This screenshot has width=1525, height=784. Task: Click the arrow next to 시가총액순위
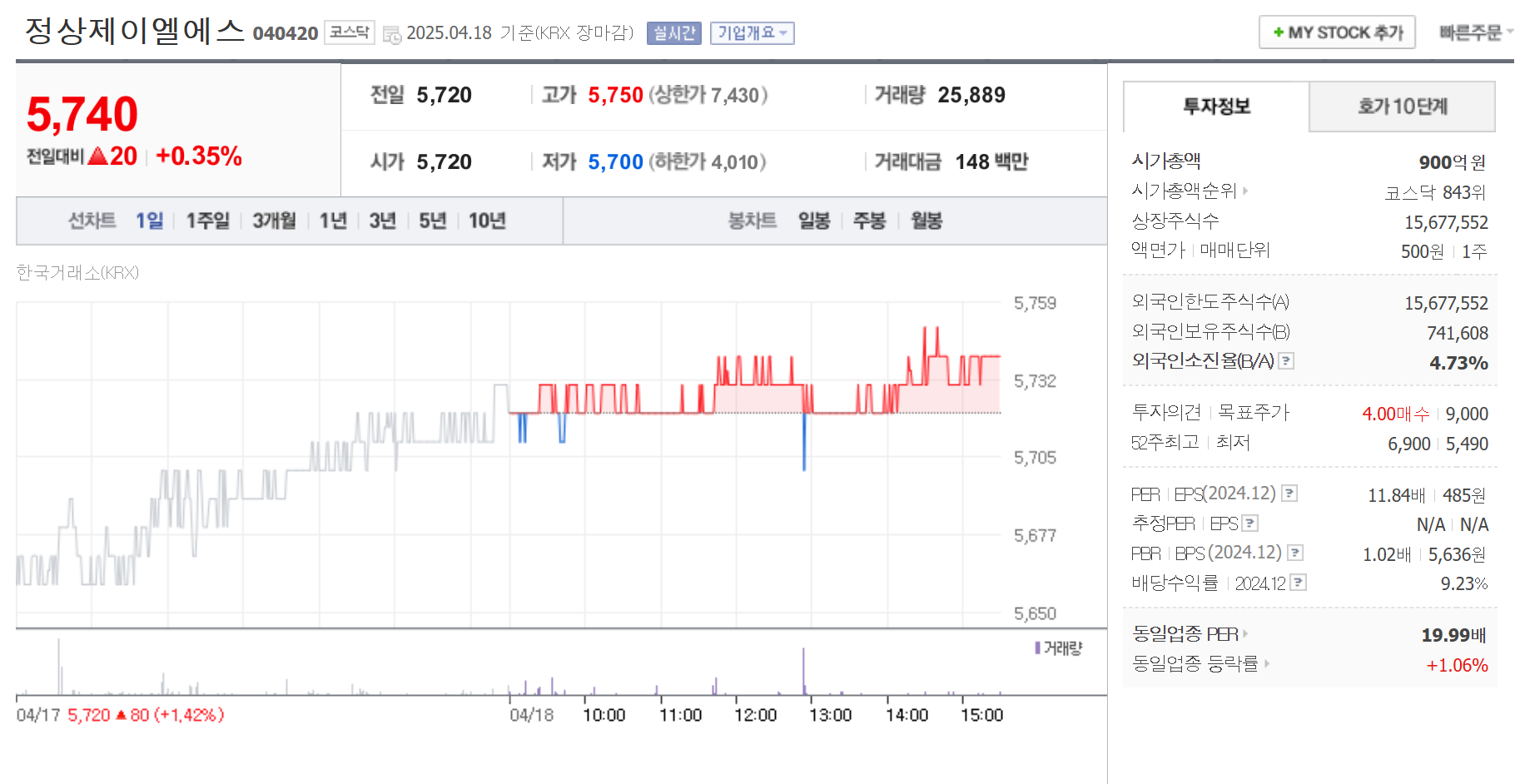coord(1245,191)
